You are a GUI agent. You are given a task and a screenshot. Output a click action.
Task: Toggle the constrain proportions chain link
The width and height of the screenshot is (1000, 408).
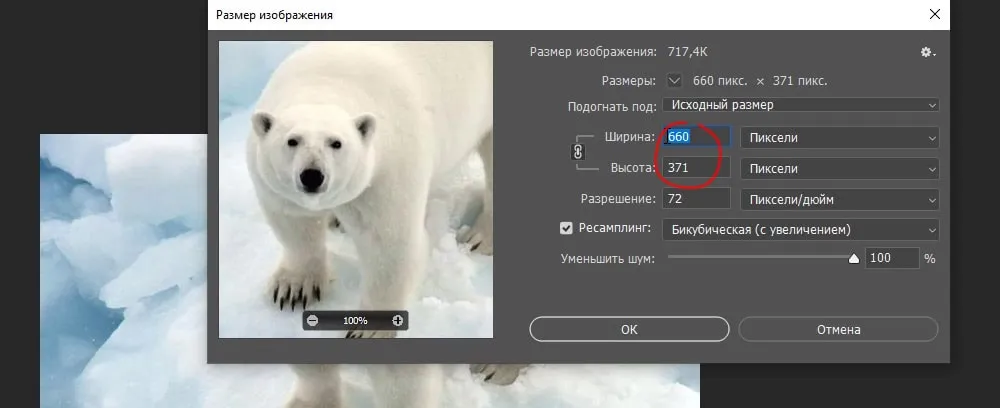click(577, 152)
